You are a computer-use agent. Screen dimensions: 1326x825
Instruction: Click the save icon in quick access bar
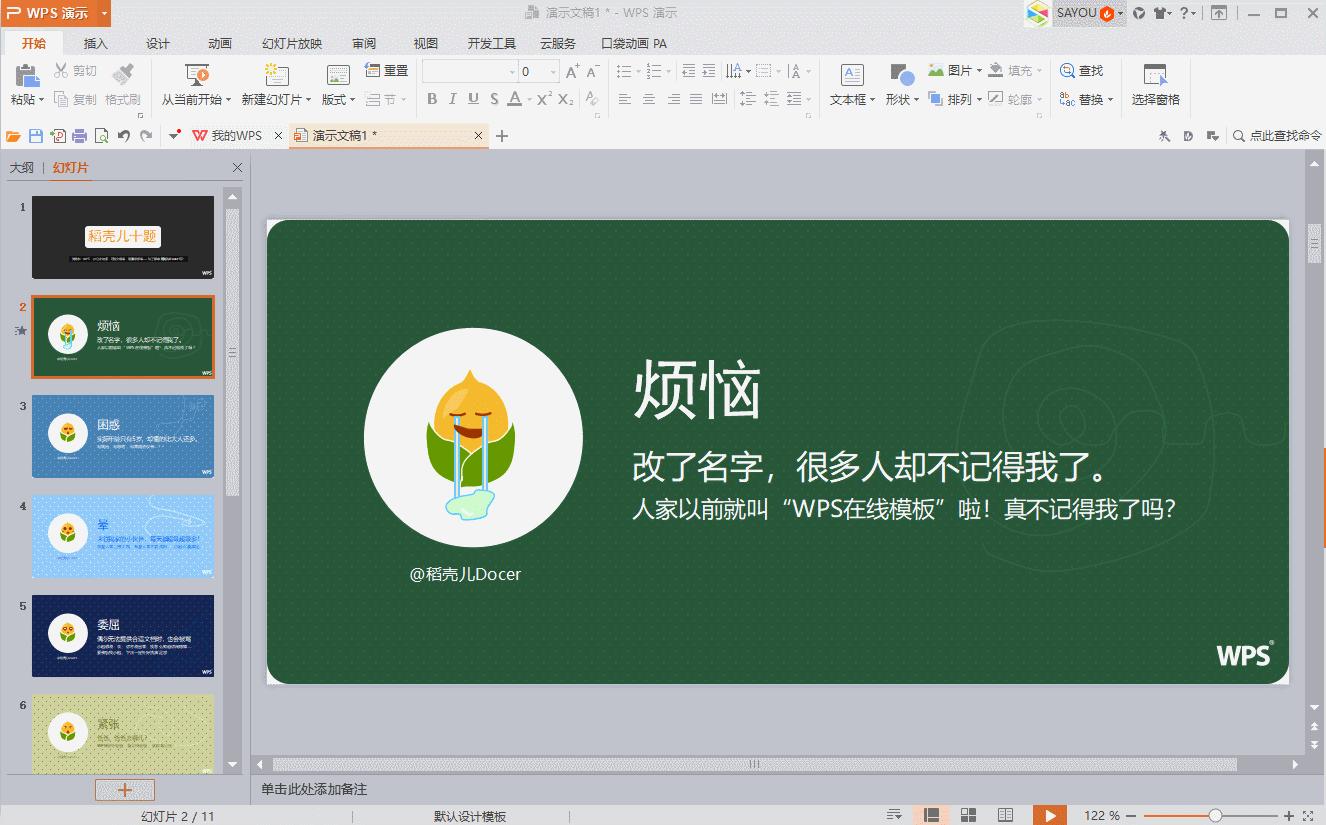coord(35,135)
